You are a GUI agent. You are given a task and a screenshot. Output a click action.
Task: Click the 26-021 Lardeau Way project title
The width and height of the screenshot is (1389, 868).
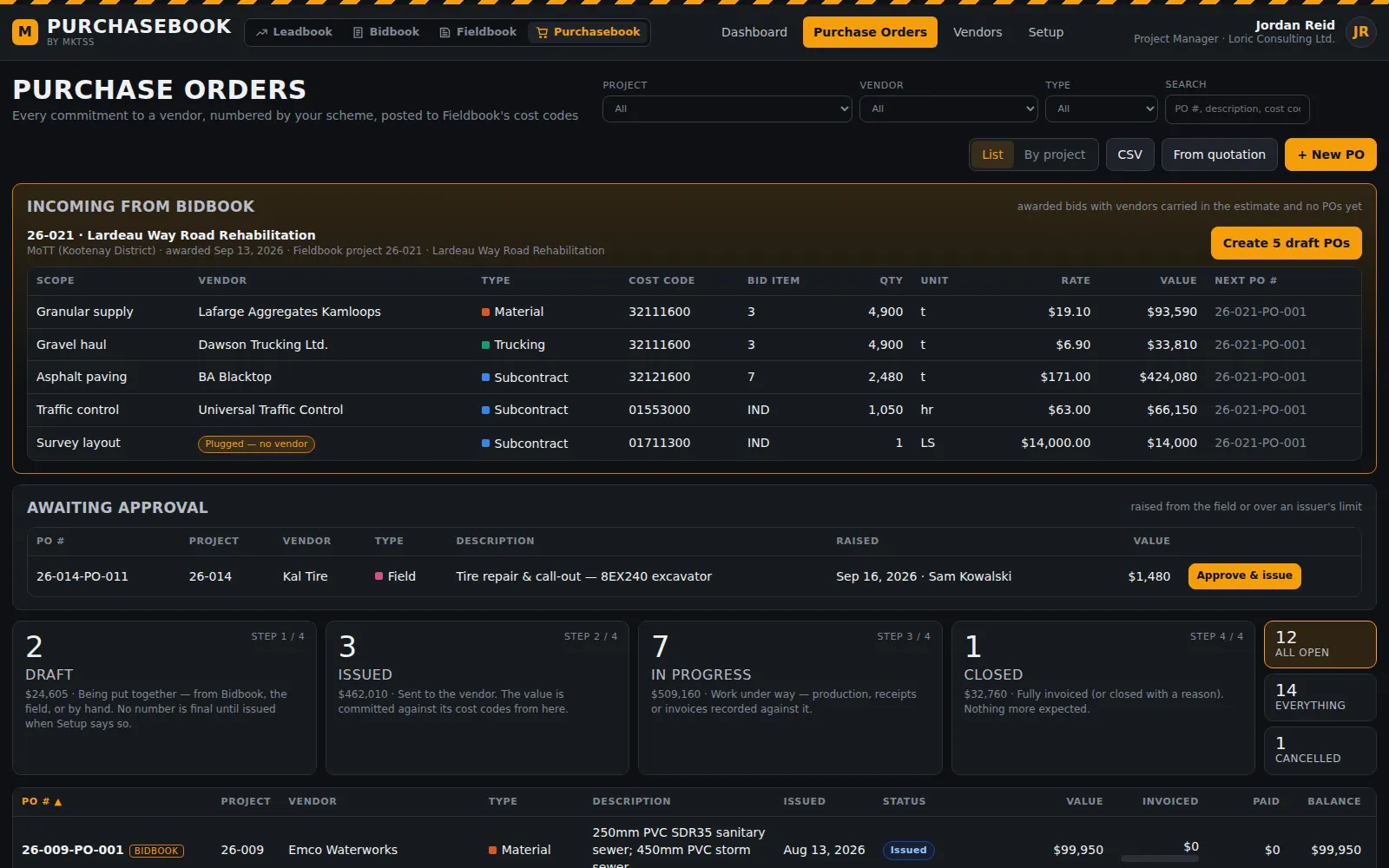pos(171,235)
